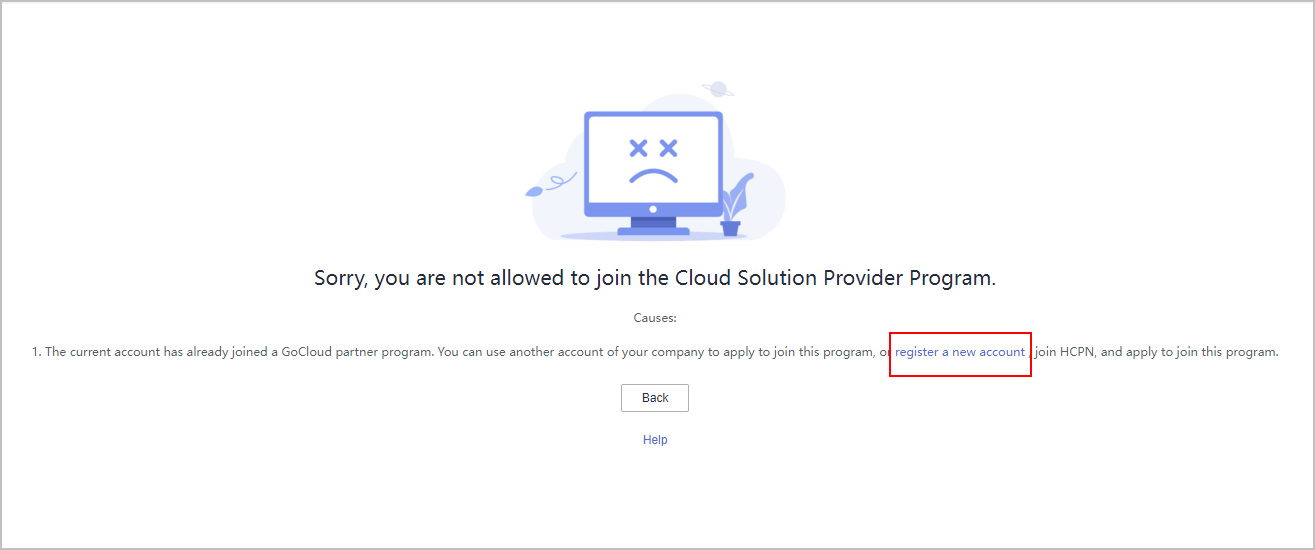Click the "register a new account" link

pyautogui.click(x=960, y=352)
